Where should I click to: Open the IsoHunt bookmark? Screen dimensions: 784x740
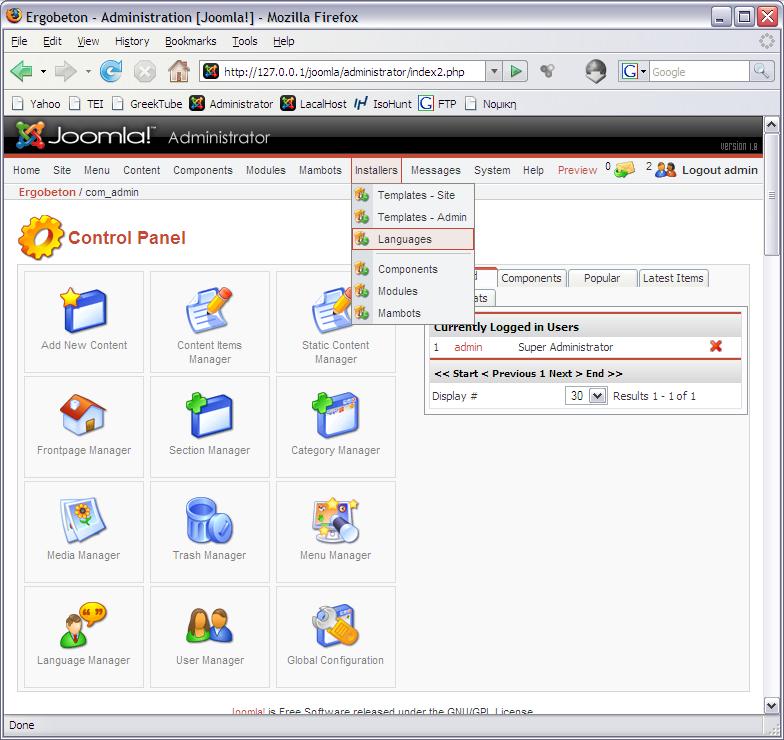tap(383, 104)
